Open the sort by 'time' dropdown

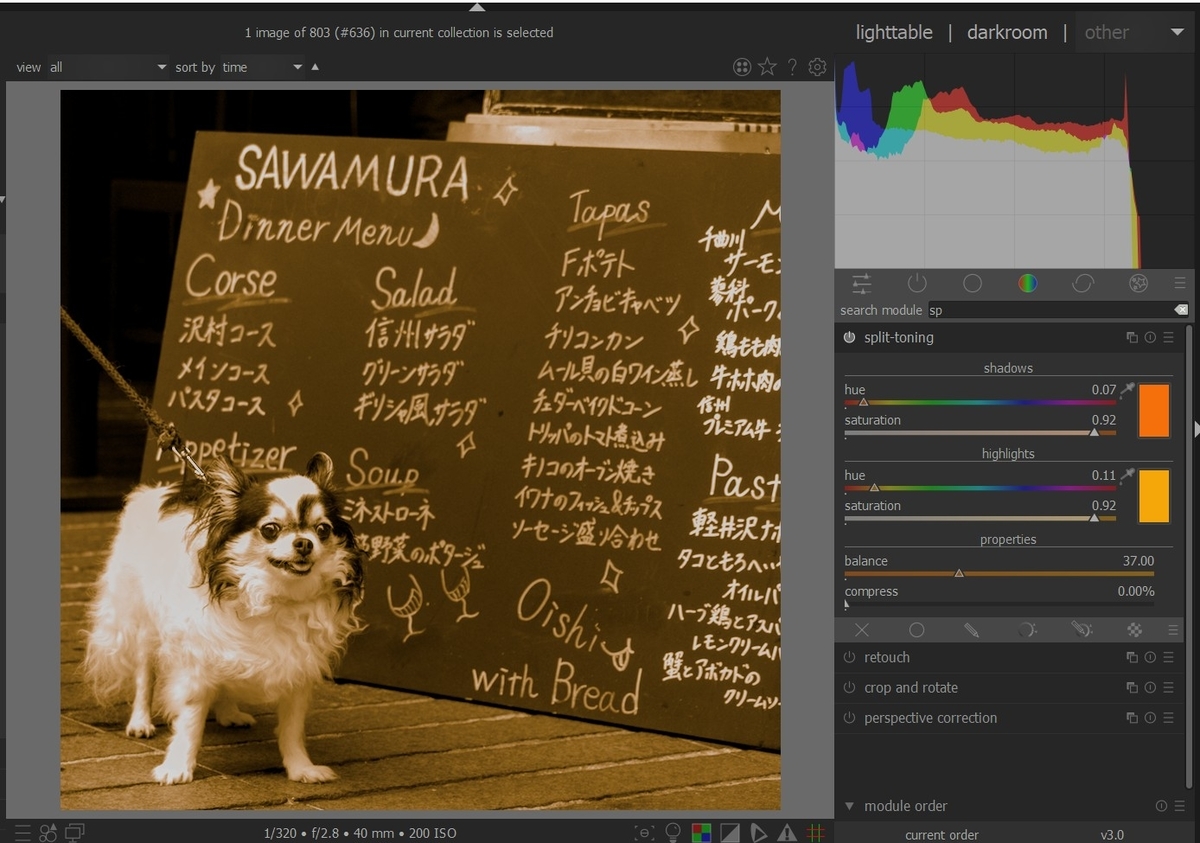[x=262, y=67]
